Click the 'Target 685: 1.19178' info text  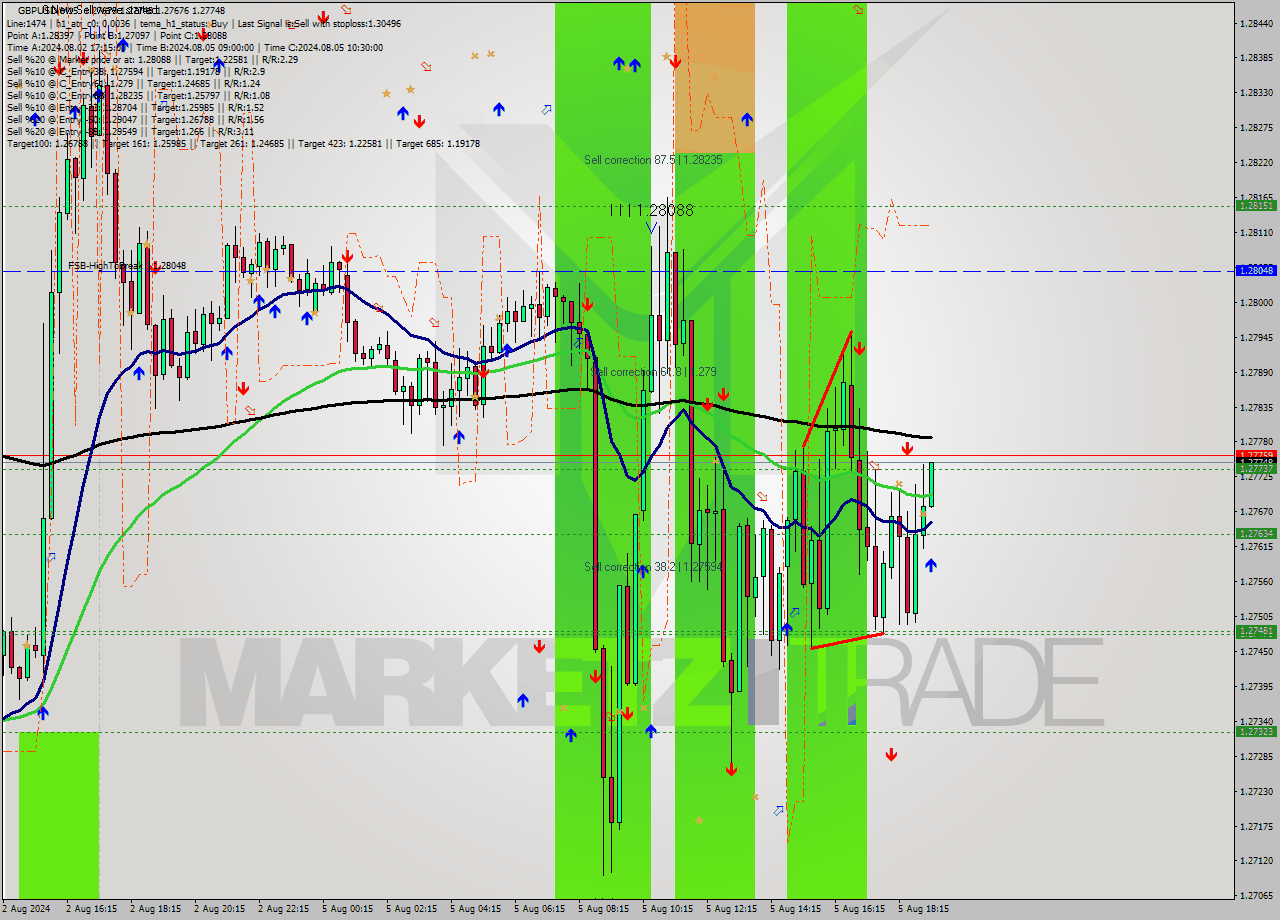point(438,143)
